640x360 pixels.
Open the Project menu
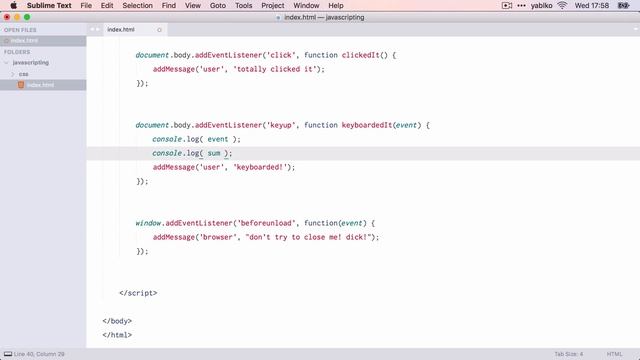[x=273, y=5]
